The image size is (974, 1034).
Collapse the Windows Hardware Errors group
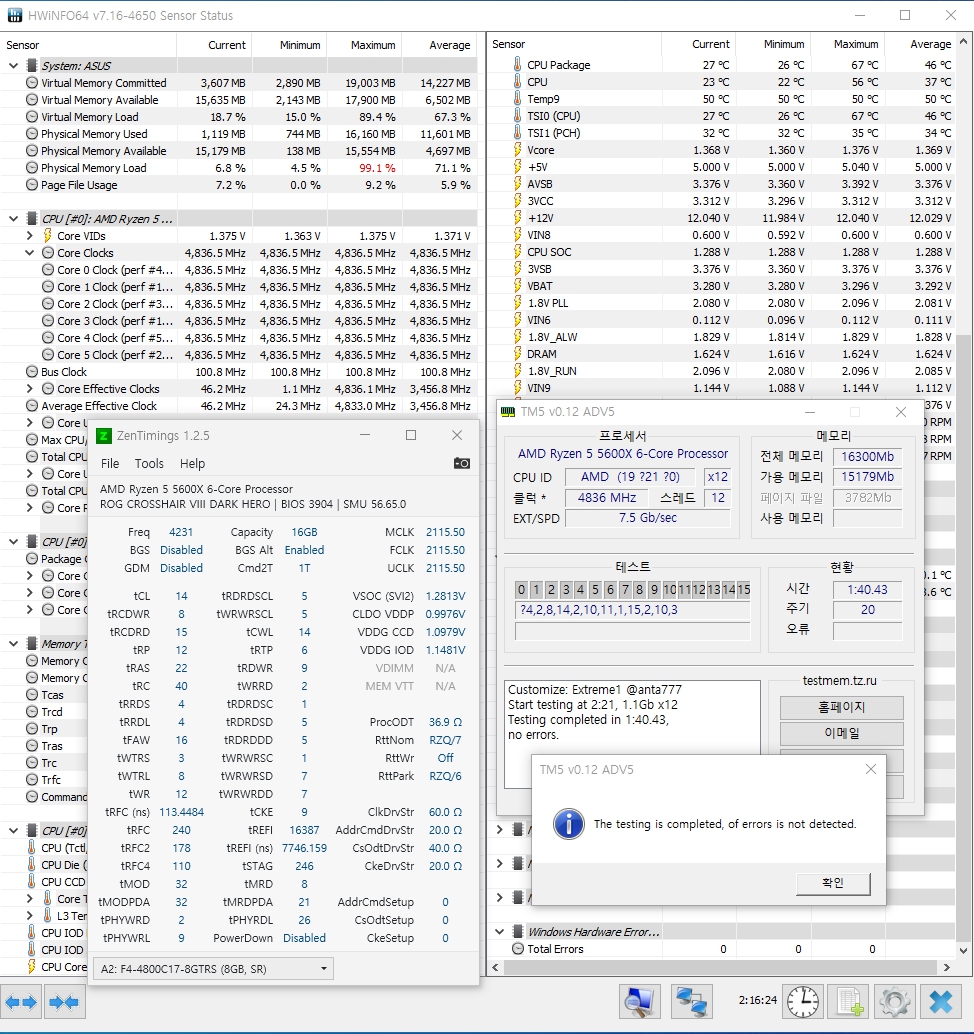click(500, 932)
